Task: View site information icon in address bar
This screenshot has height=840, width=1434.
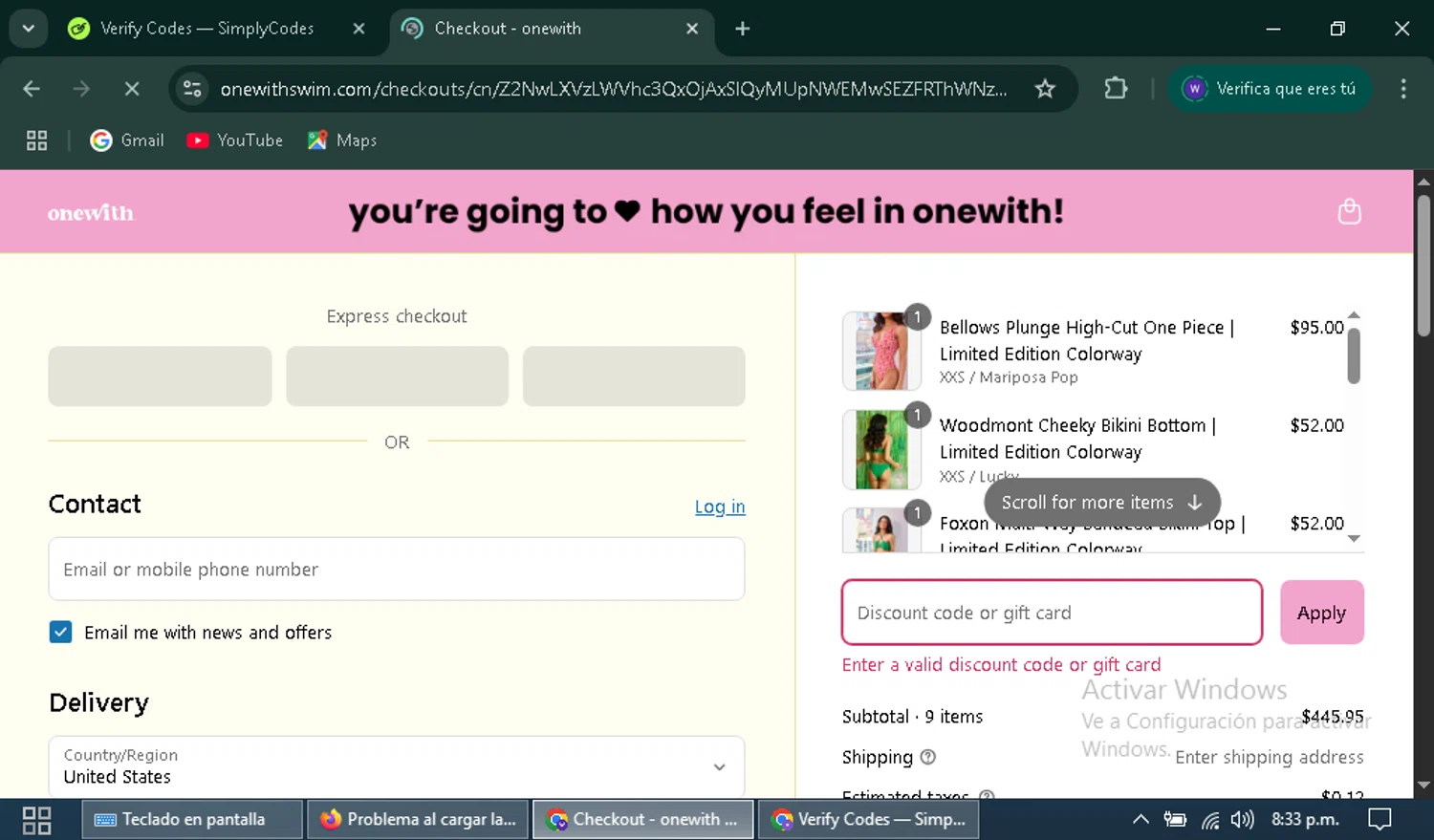Action: point(192,89)
